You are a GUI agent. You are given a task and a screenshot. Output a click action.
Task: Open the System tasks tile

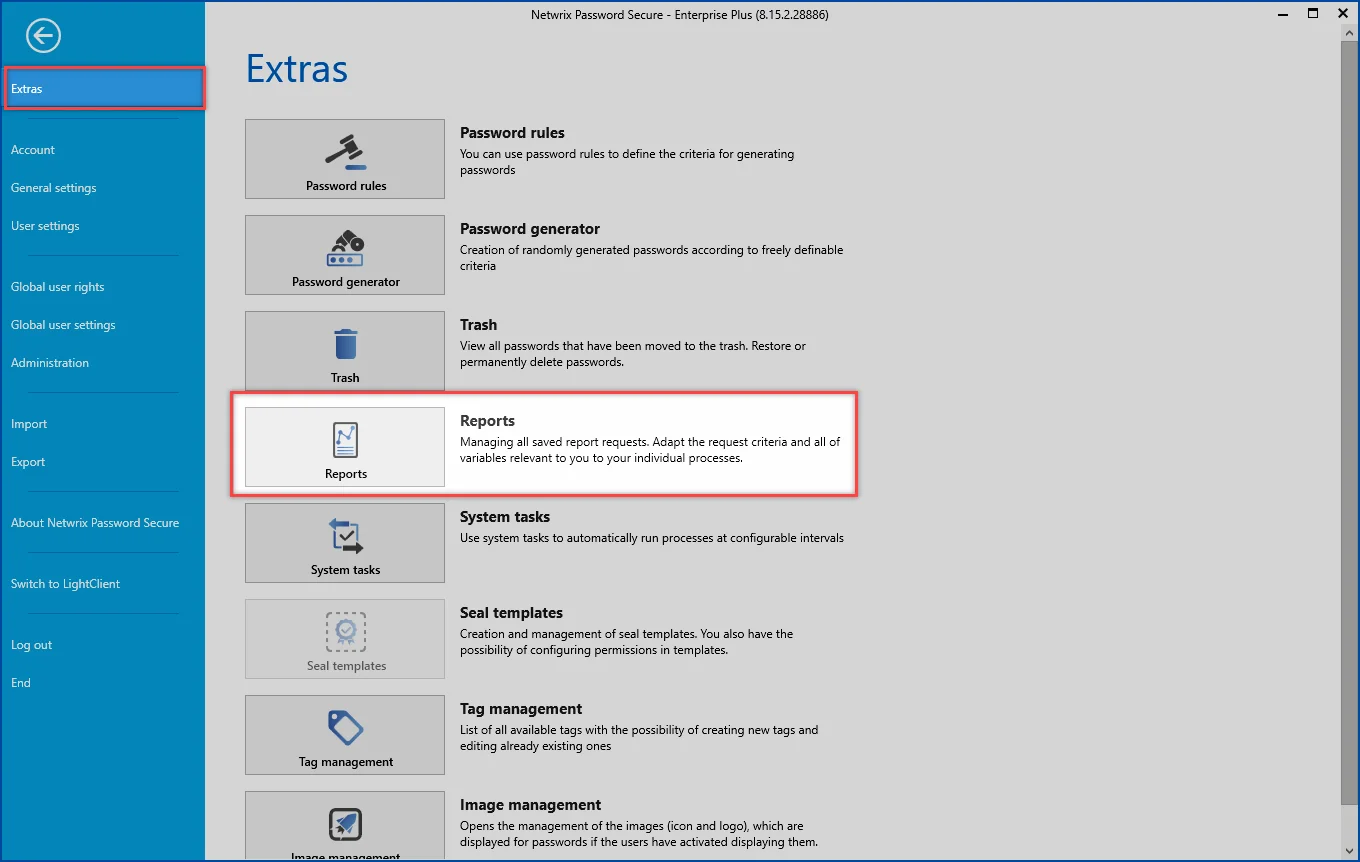[345, 543]
